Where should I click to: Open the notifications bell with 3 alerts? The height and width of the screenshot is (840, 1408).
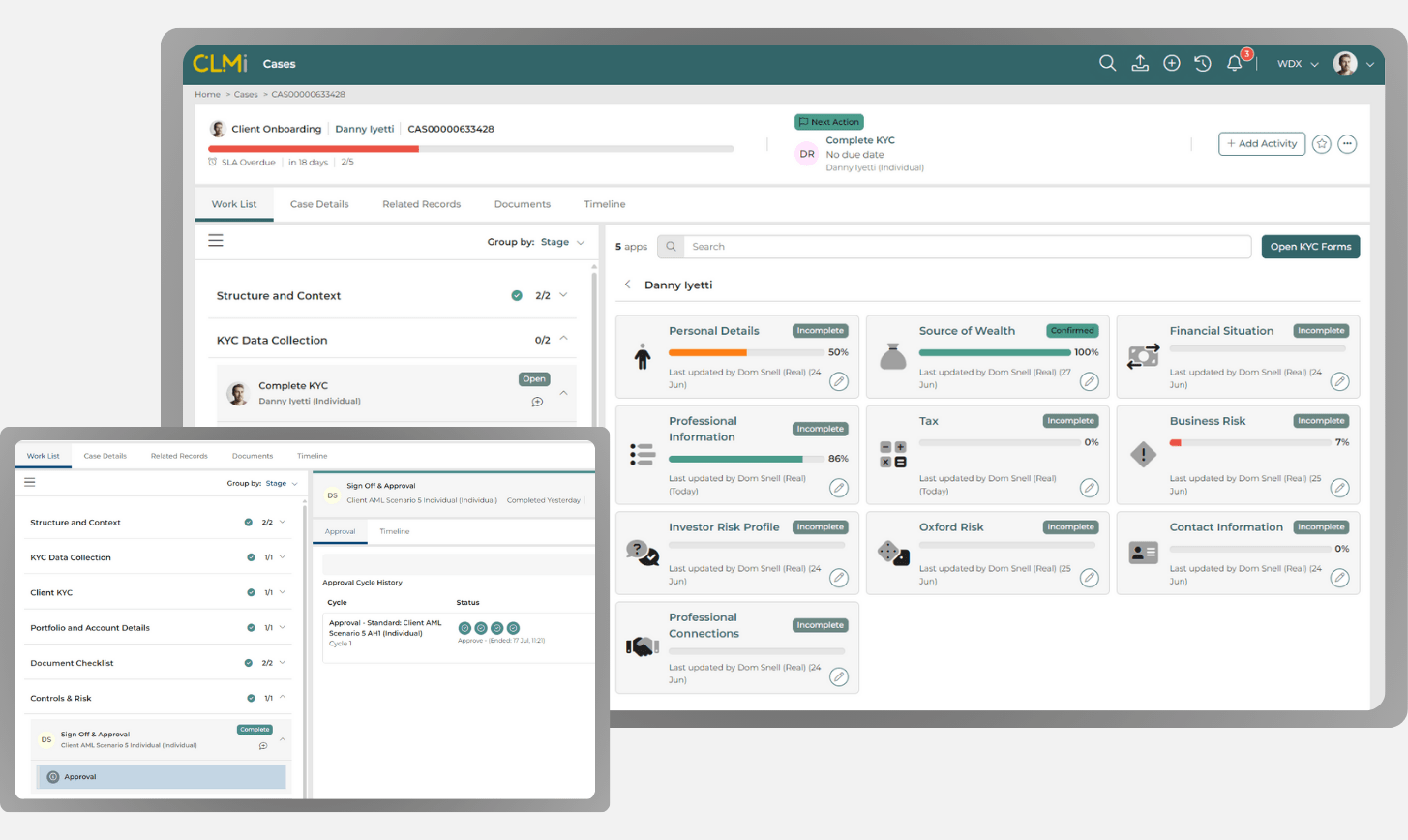pos(1234,62)
